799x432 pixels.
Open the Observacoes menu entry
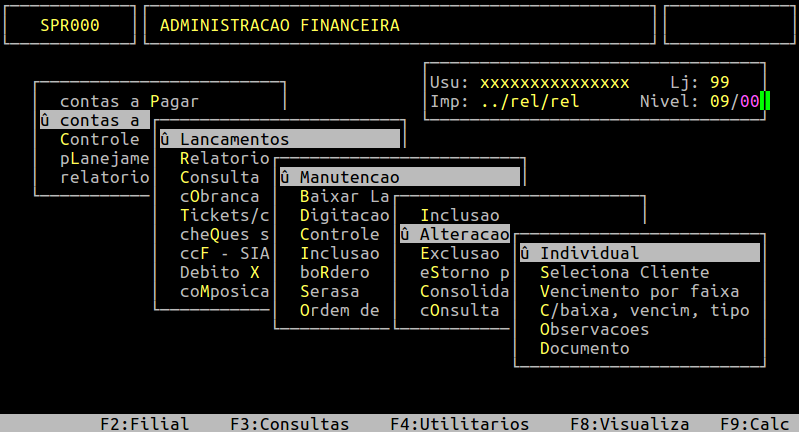594,329
